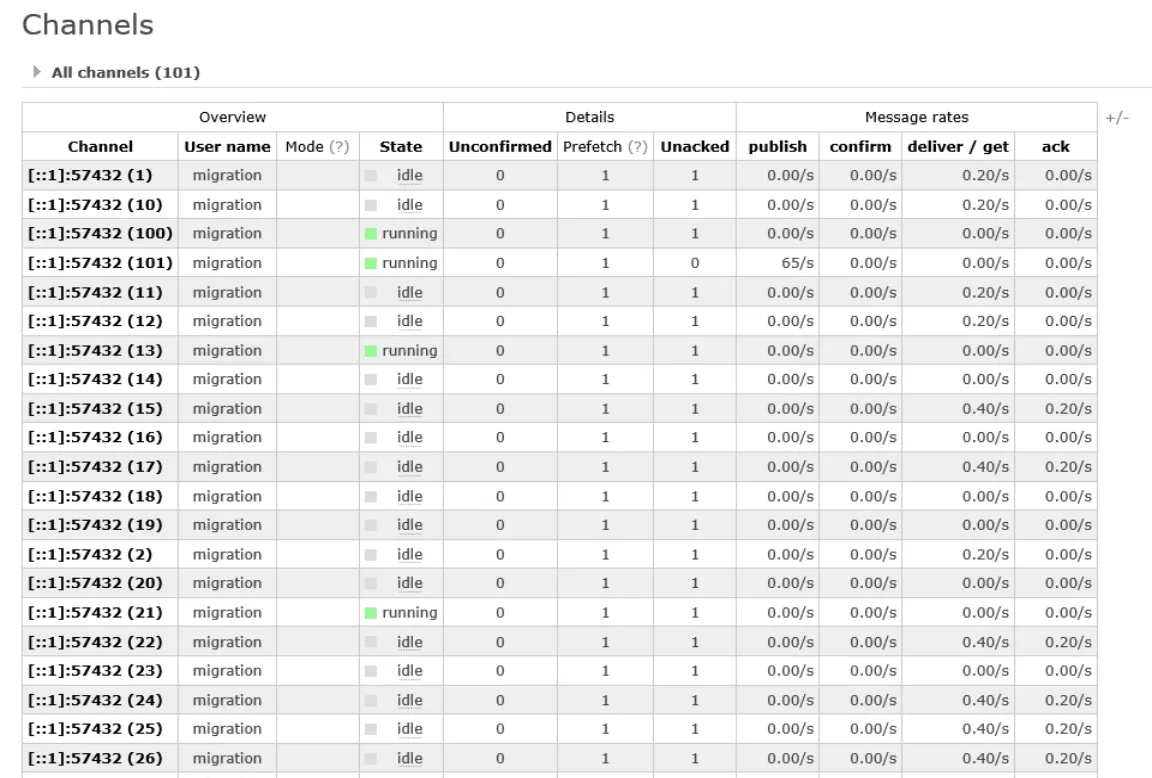Click deliver rate 0.40/s for channel (24)
This screenshot has width=1152, height=778.
985,699
